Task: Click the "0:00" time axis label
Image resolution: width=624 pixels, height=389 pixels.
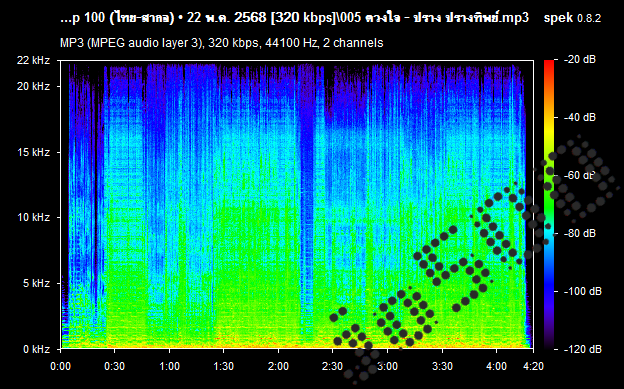Action: pyautogui.click(x=60, y=366)
